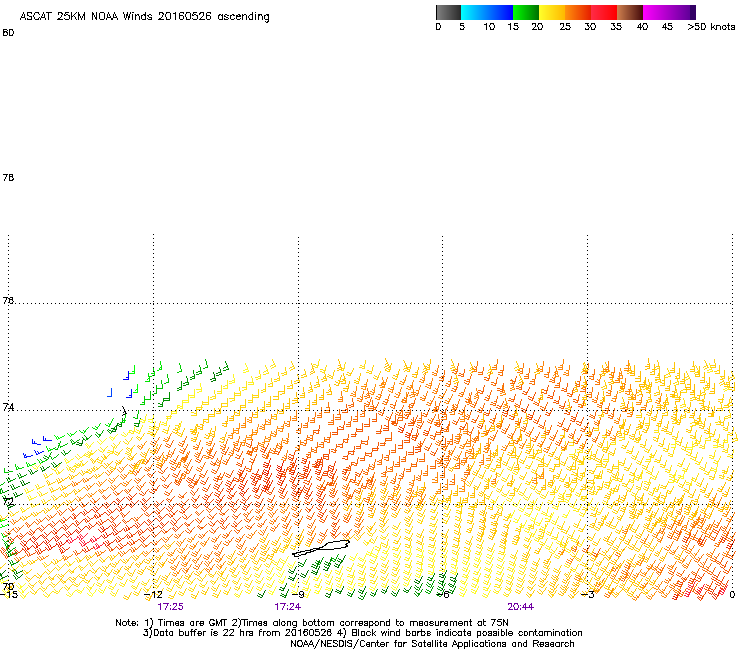Viewport: 740px width, 650px height.
Task: Click the '35' legend scale number
Action: click(616, 27)
